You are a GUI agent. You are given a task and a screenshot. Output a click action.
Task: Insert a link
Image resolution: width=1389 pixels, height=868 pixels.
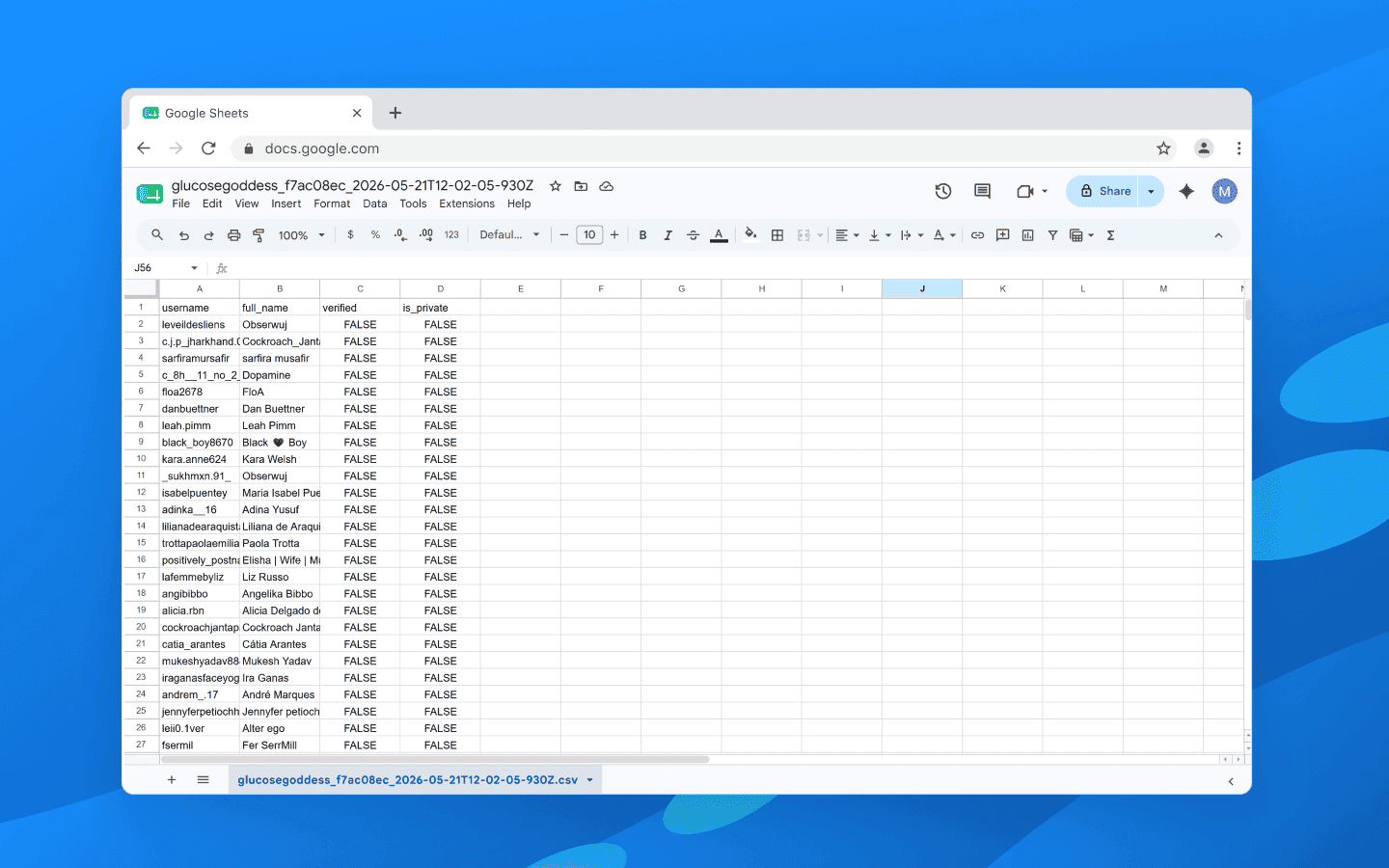tap(977, 235)
